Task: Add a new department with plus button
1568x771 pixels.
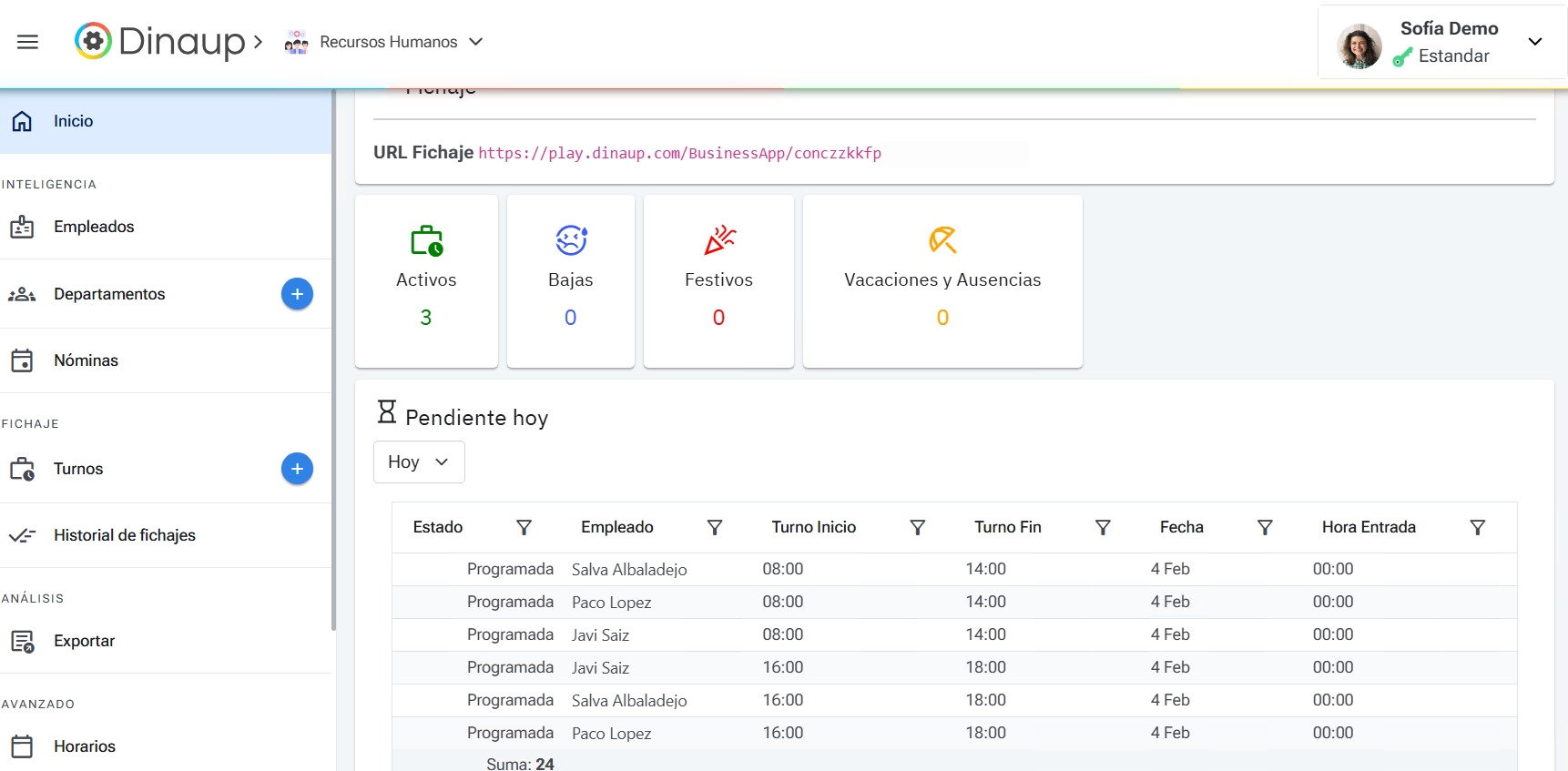Action: coord(297,294)
